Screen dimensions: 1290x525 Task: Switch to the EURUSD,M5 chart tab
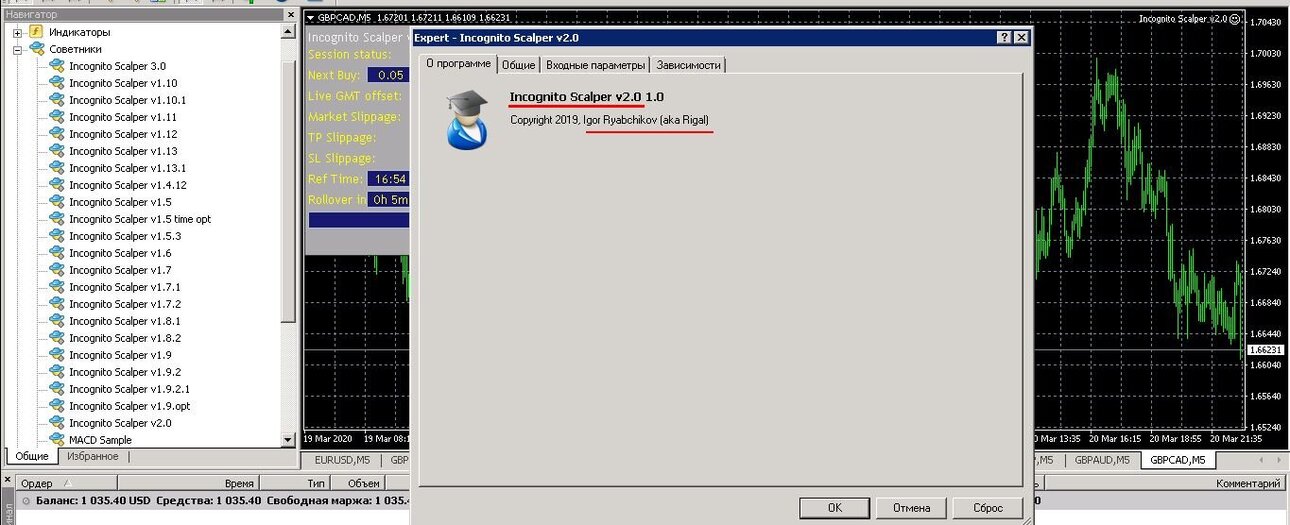[343, 460]
